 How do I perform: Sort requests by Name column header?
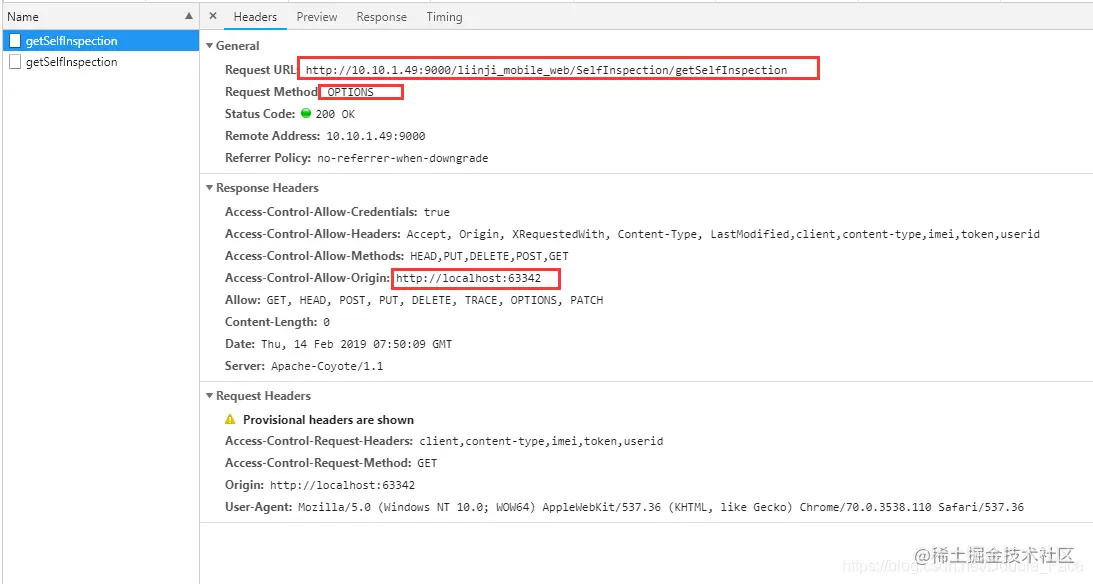click(x=100, y=16)
